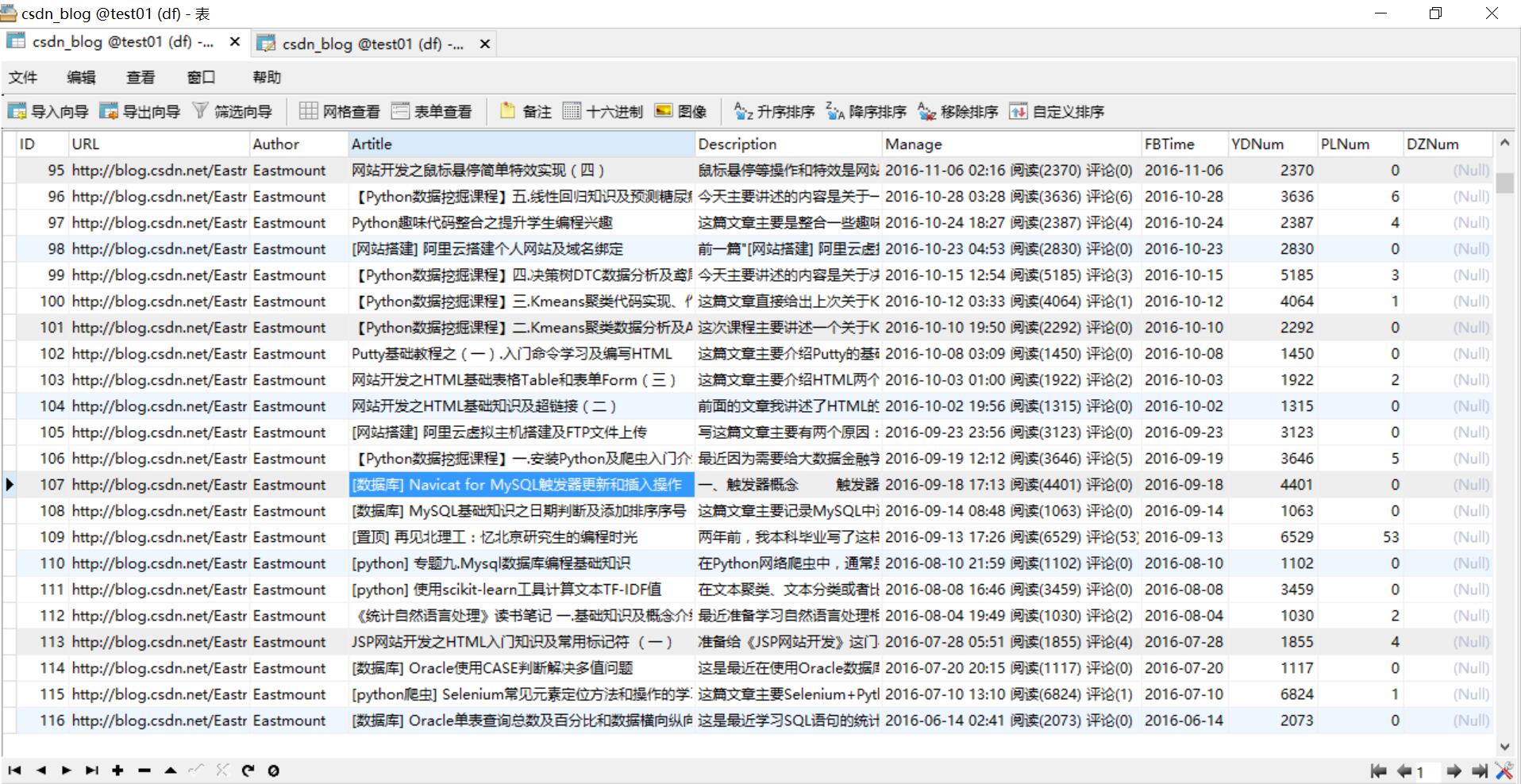This screenshot has width=1521, height=784.
Task: Remove sorting with 移除排序
Action: coord(958,111)
